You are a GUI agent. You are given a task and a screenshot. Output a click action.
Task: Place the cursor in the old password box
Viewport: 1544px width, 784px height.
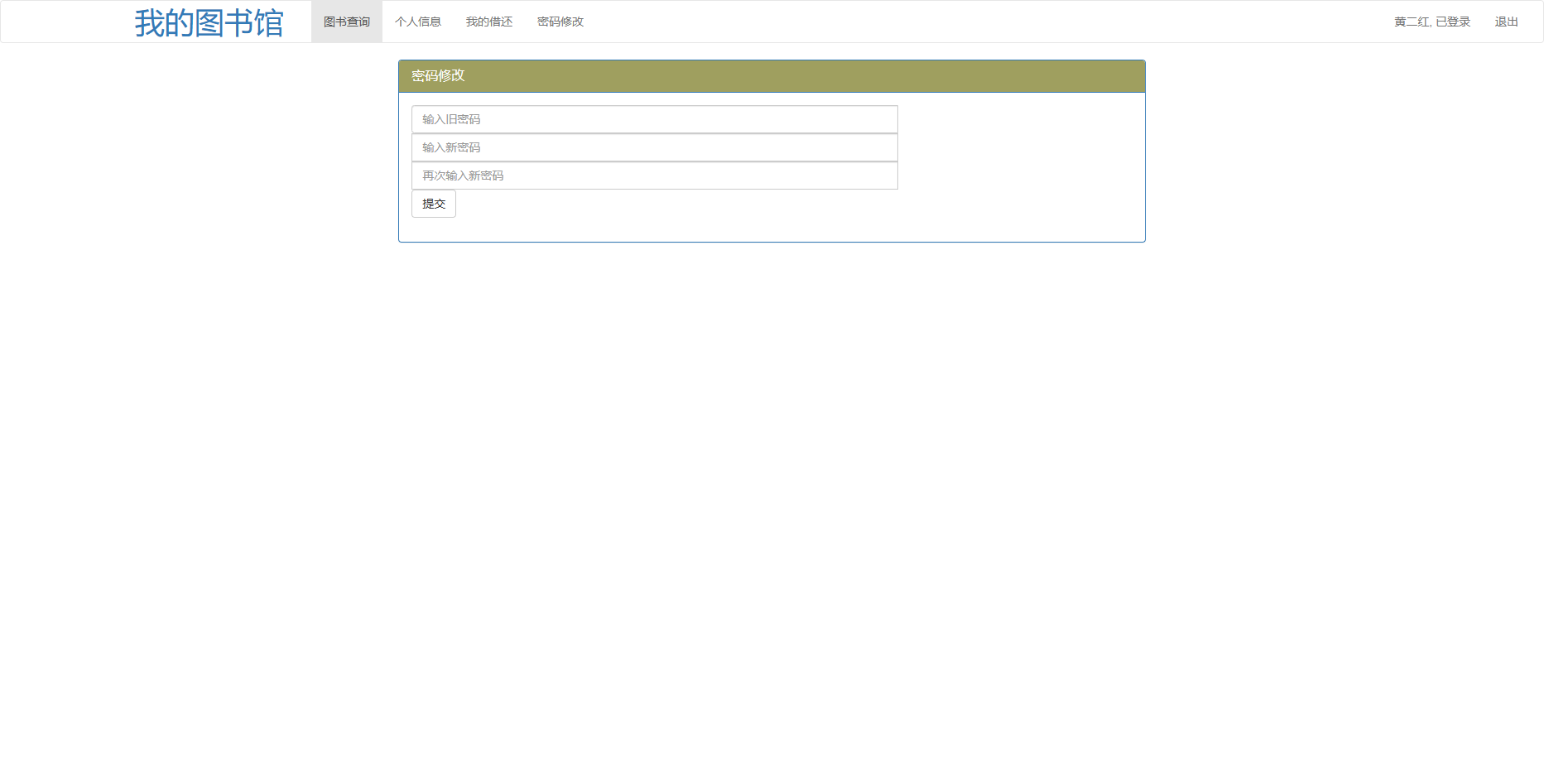click(x=654, y=119)
